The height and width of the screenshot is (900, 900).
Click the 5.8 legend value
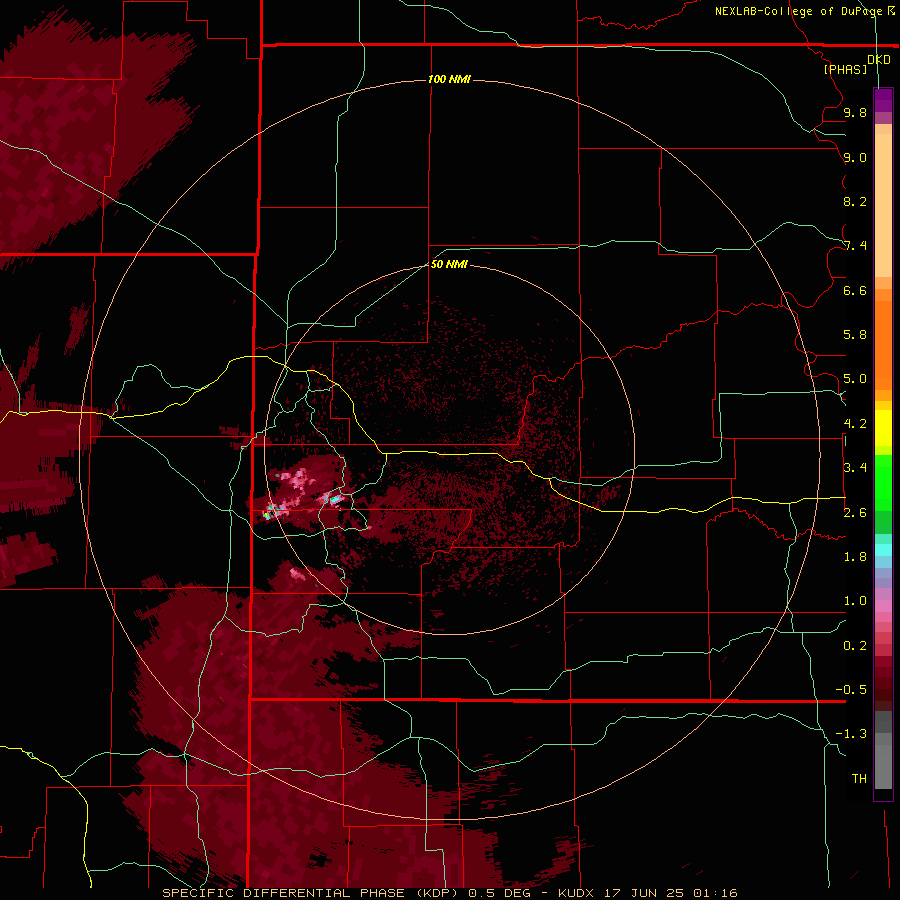[855, 335]
